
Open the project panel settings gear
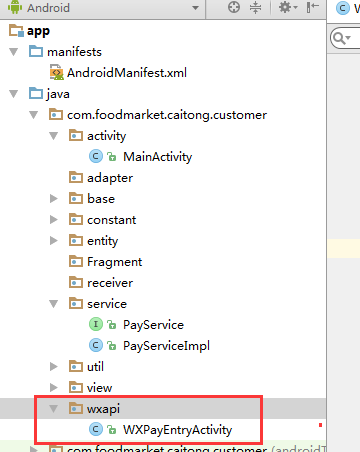285,7
